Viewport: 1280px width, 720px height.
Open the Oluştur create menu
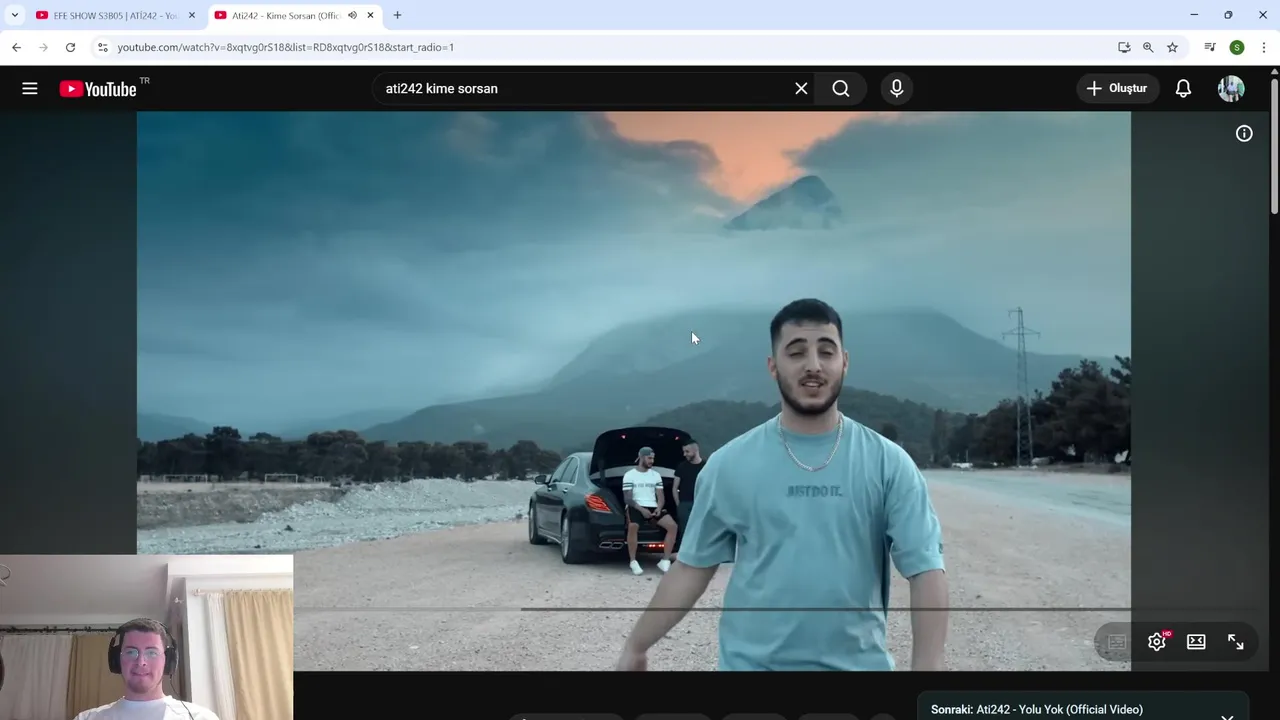[1118, 89]
